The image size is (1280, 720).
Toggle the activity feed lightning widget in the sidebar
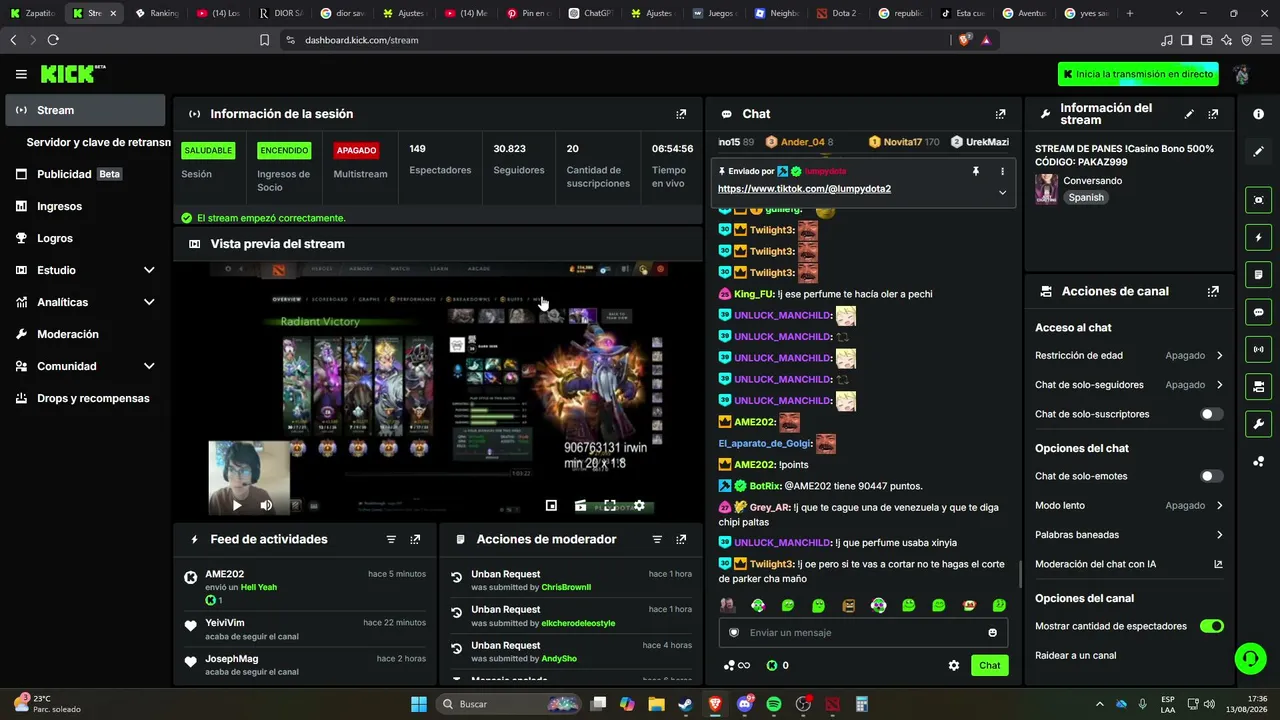[x=1258, y=238]
